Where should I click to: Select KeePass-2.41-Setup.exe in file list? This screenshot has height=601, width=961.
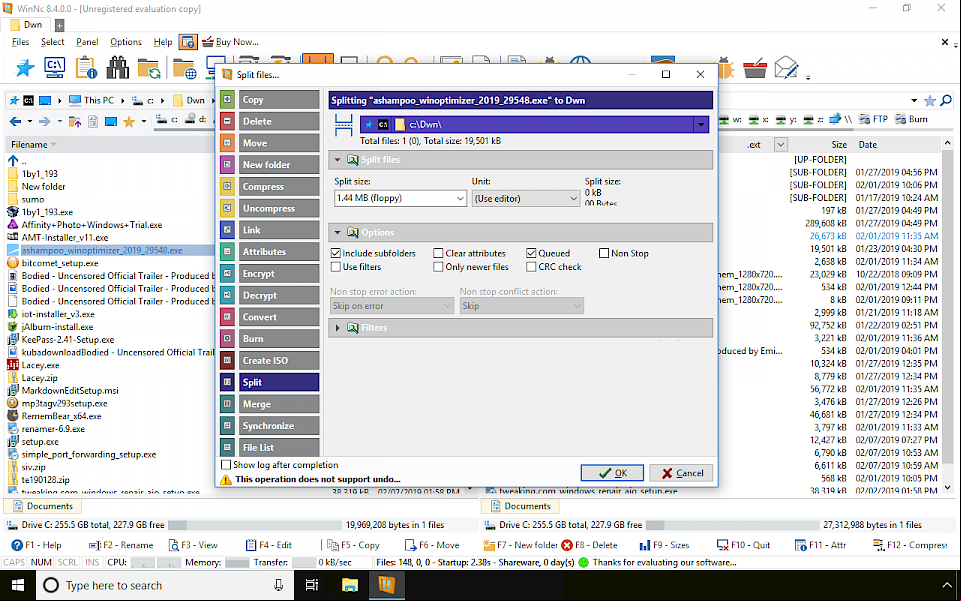[68, 339]
